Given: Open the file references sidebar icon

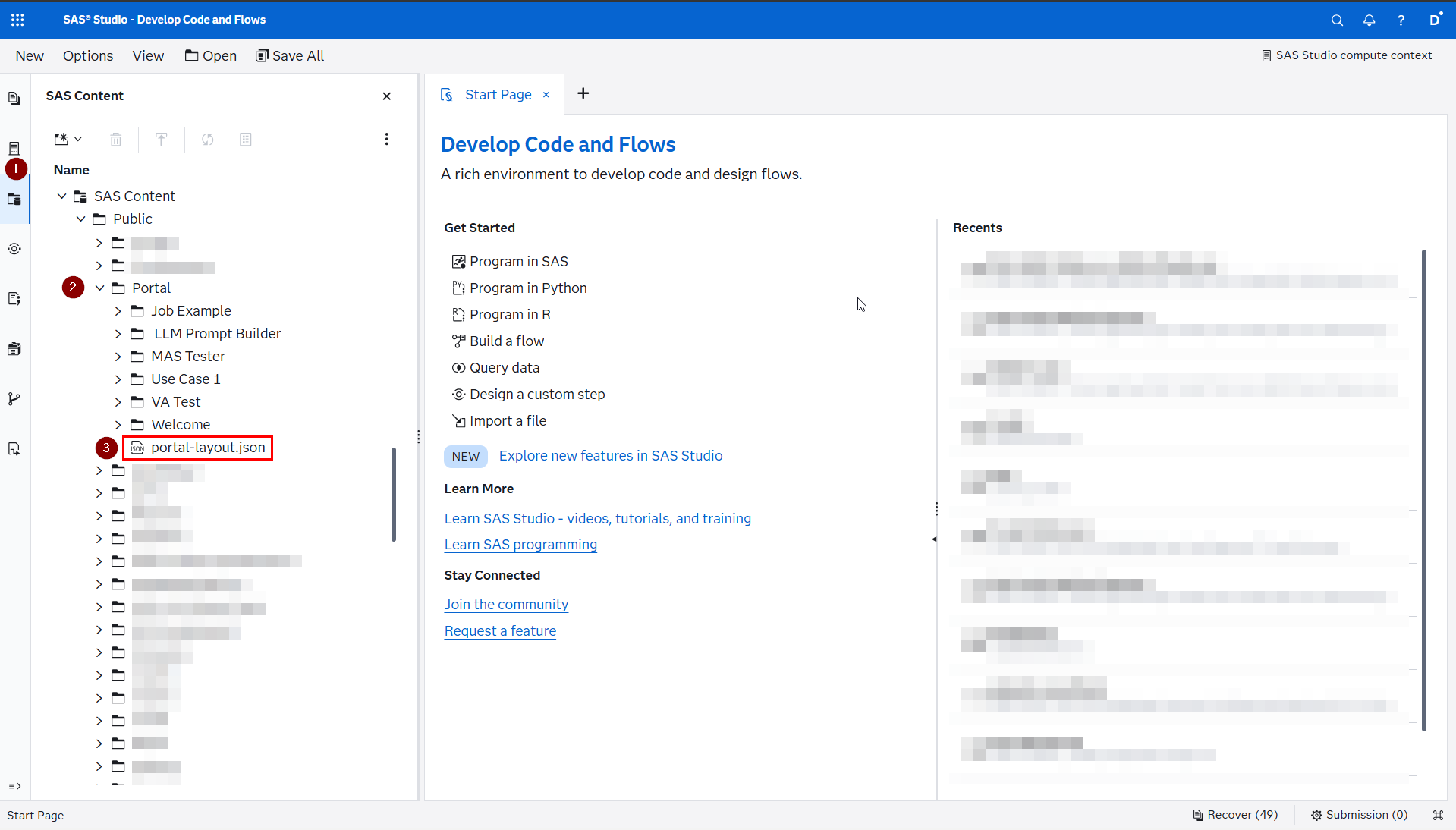Looking at the screenshot, I should tap(14, 449).
